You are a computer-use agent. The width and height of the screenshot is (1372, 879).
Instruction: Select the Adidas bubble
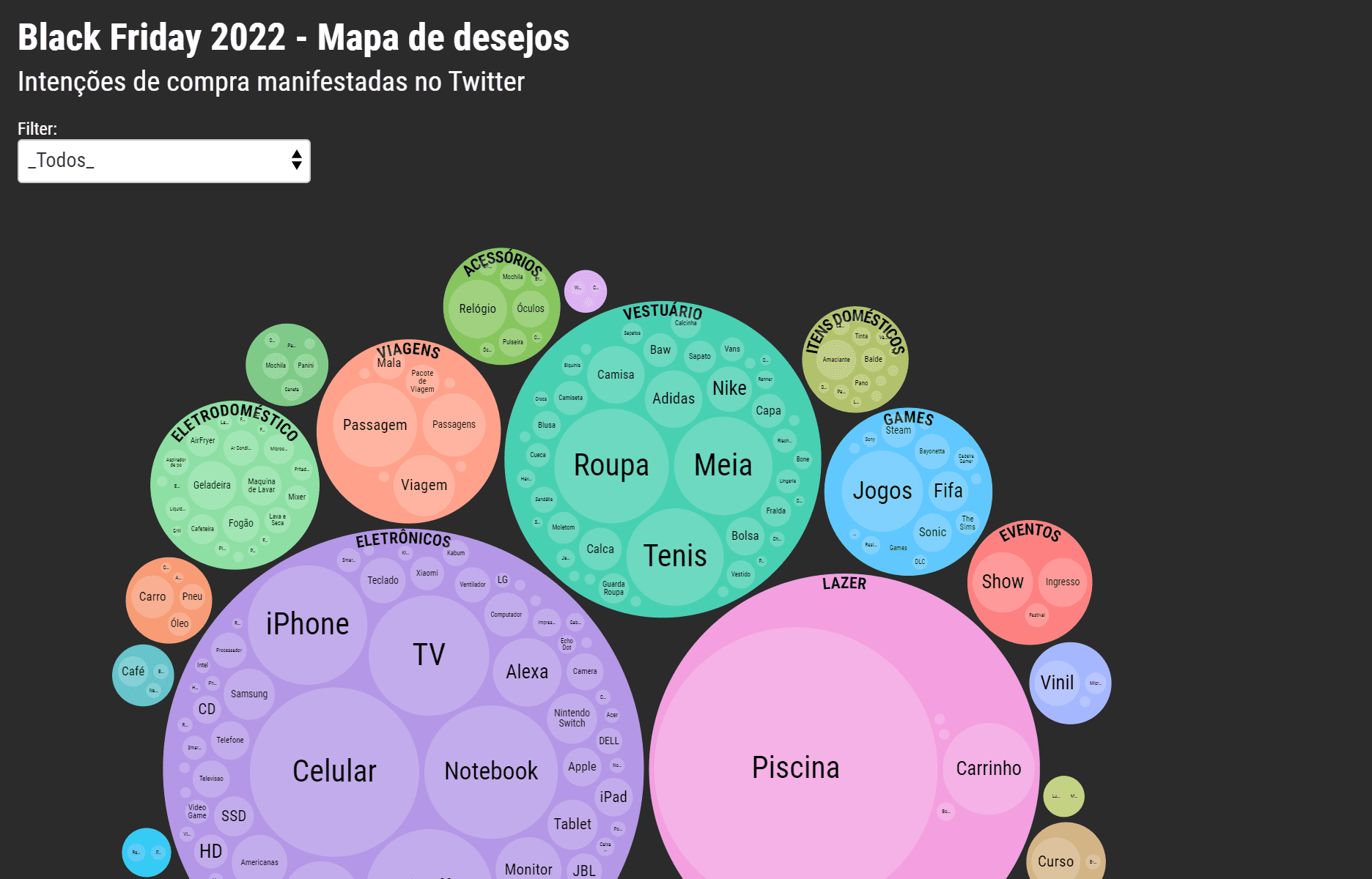point(674,398)
